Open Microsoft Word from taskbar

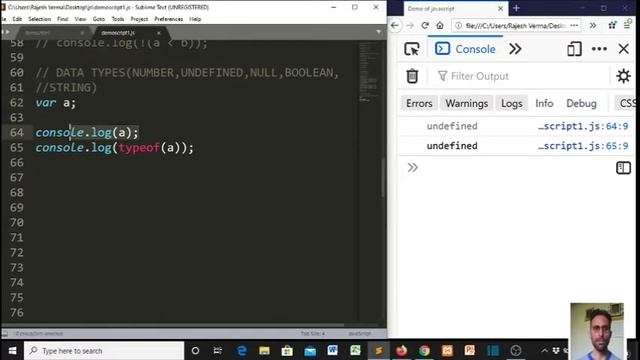pos(332,351)
